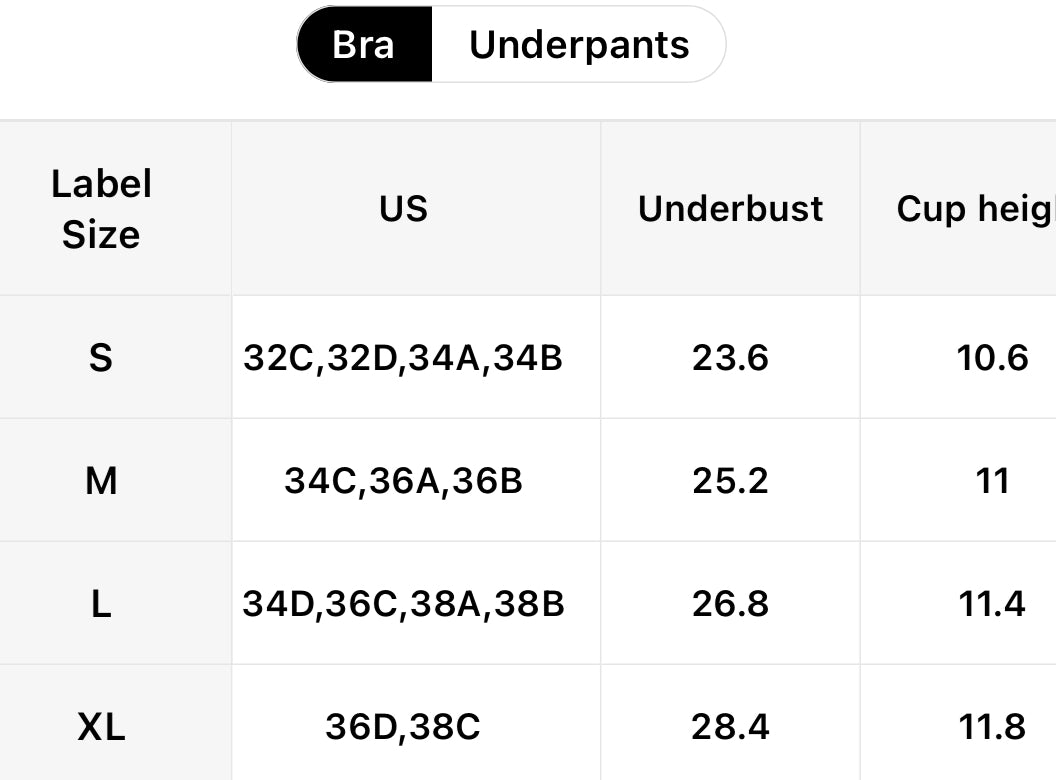Image resolution: width=1056 pixels, height=780 pixels.
Task: Click the 11.8 cup height value
Action: [x=992, y=727]
